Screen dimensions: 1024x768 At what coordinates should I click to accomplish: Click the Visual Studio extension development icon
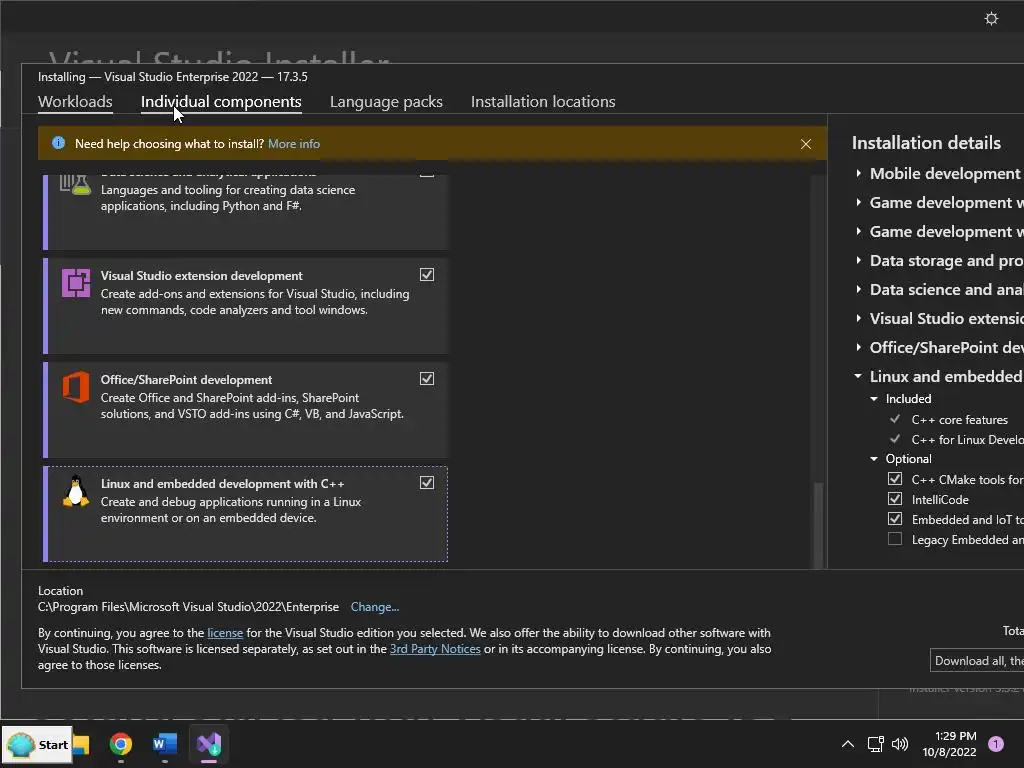[76, 283]
